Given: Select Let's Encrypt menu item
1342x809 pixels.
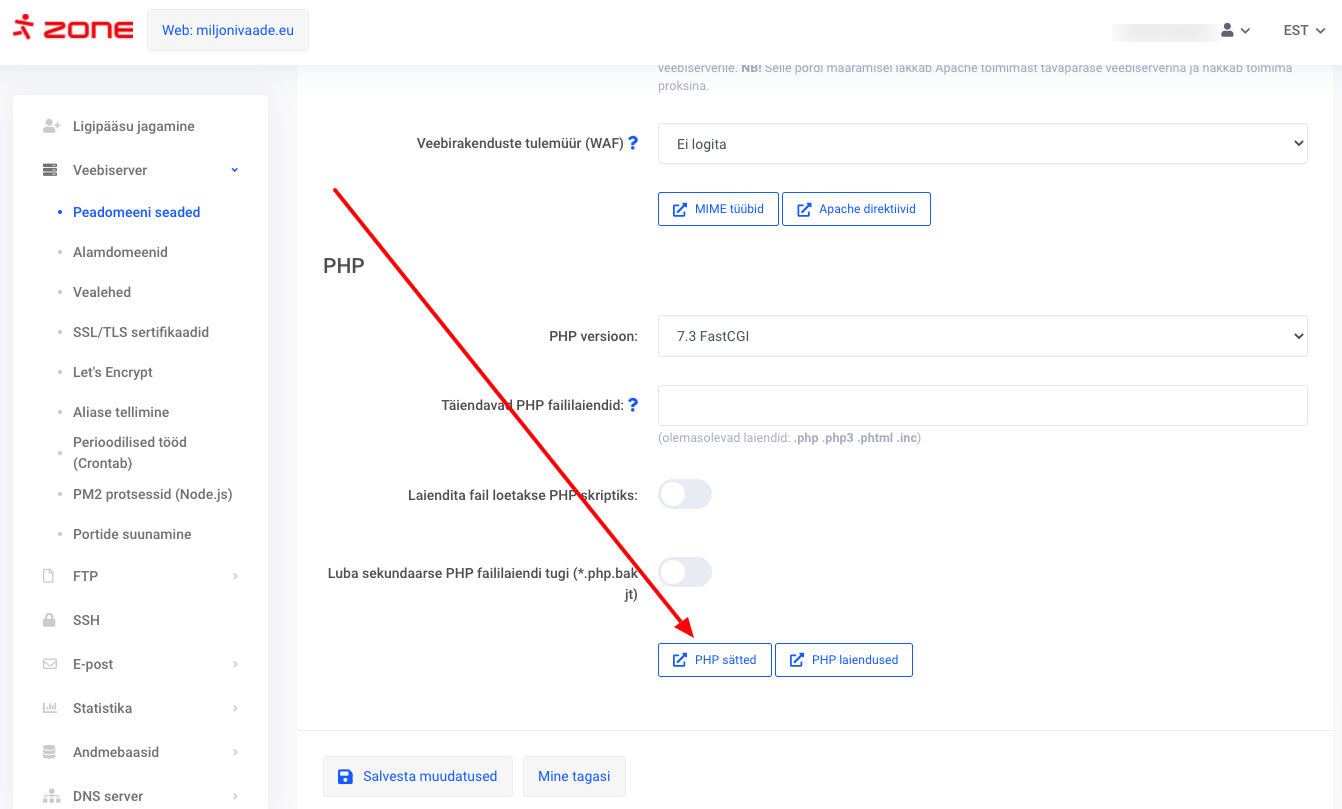Looking at the screenshot, I should pyautogui.click(x=113, y=372).
